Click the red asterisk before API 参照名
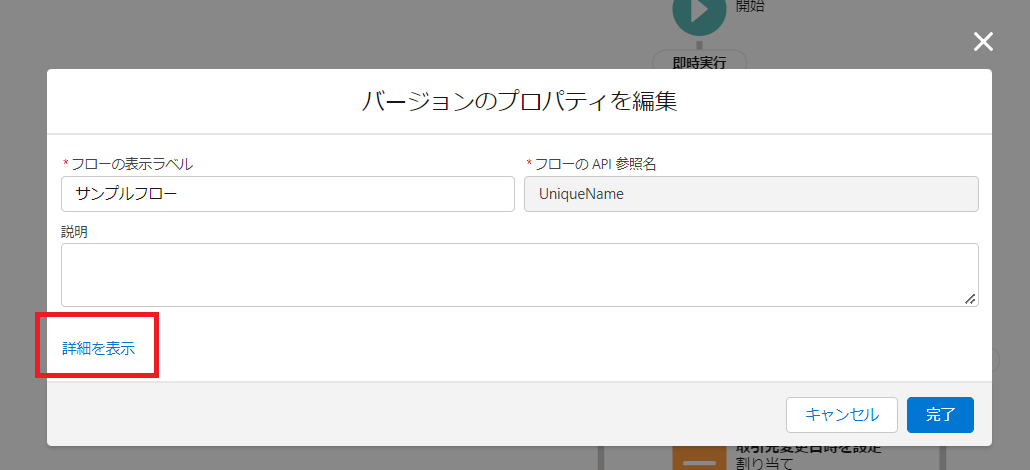Image resolution: width=1030 pixels, height=470 pixels. click(529, 163)
